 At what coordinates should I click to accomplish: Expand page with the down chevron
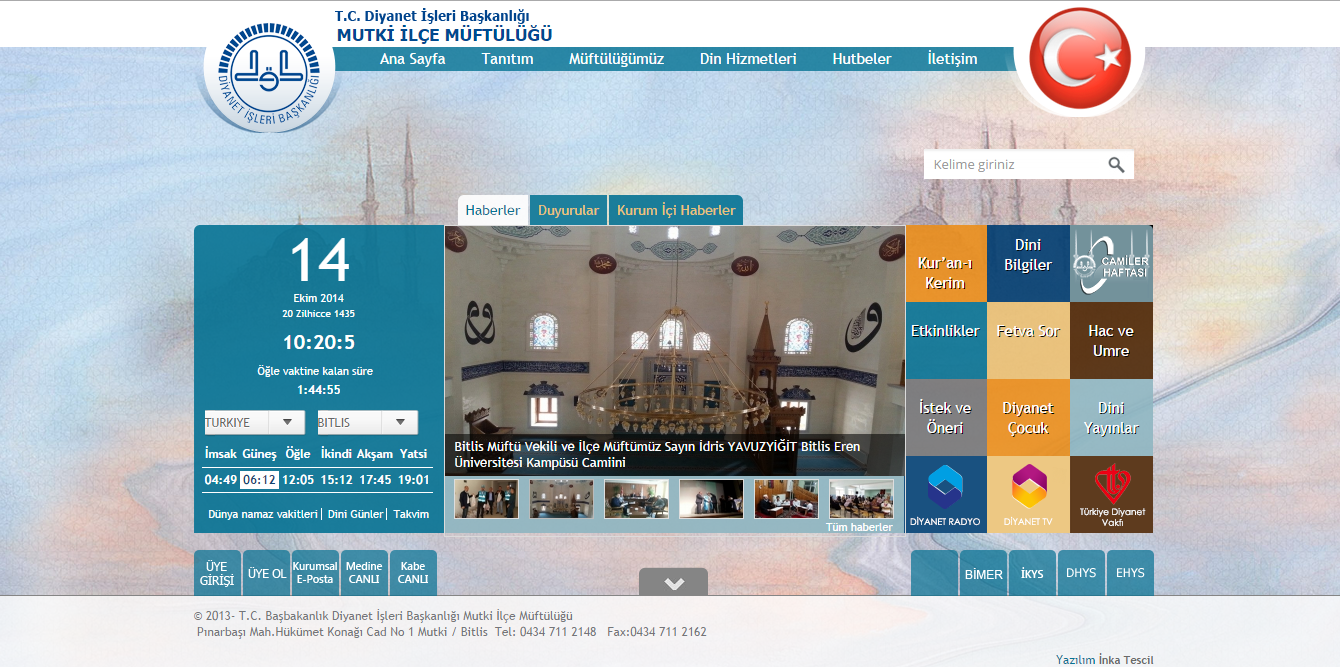coord(673,583)
